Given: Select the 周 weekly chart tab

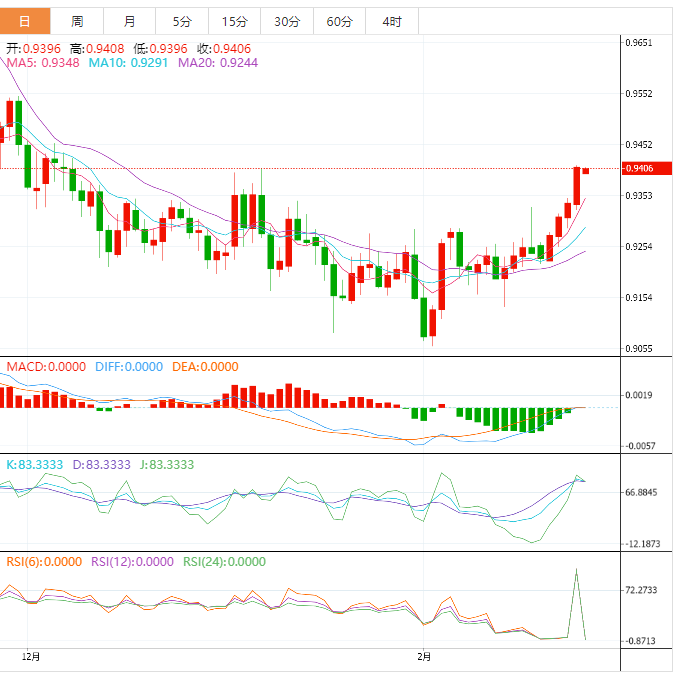Looking at the screenshot, I should coord(78,21).
